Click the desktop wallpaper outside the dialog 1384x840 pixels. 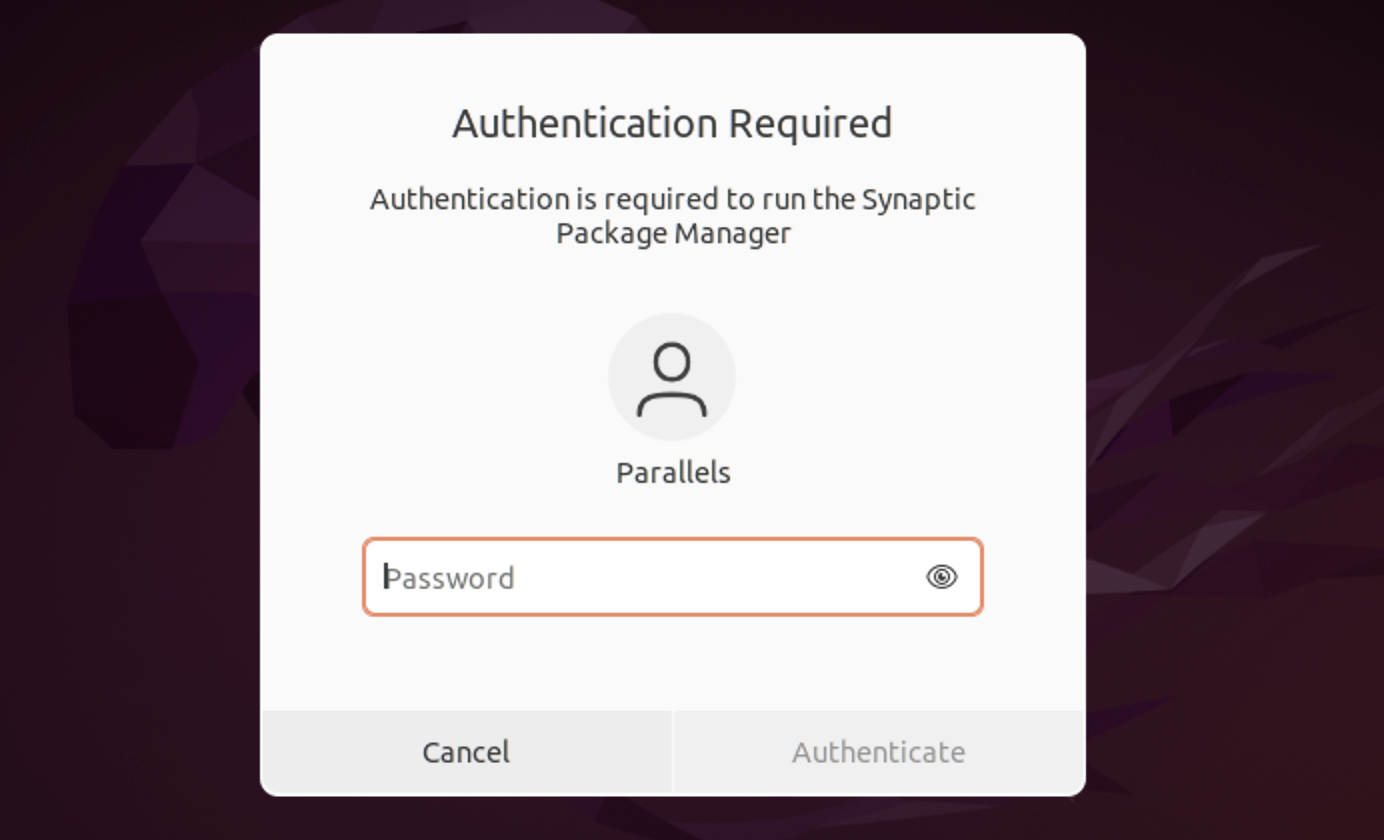pyautogui.click(x=130, y=420)
